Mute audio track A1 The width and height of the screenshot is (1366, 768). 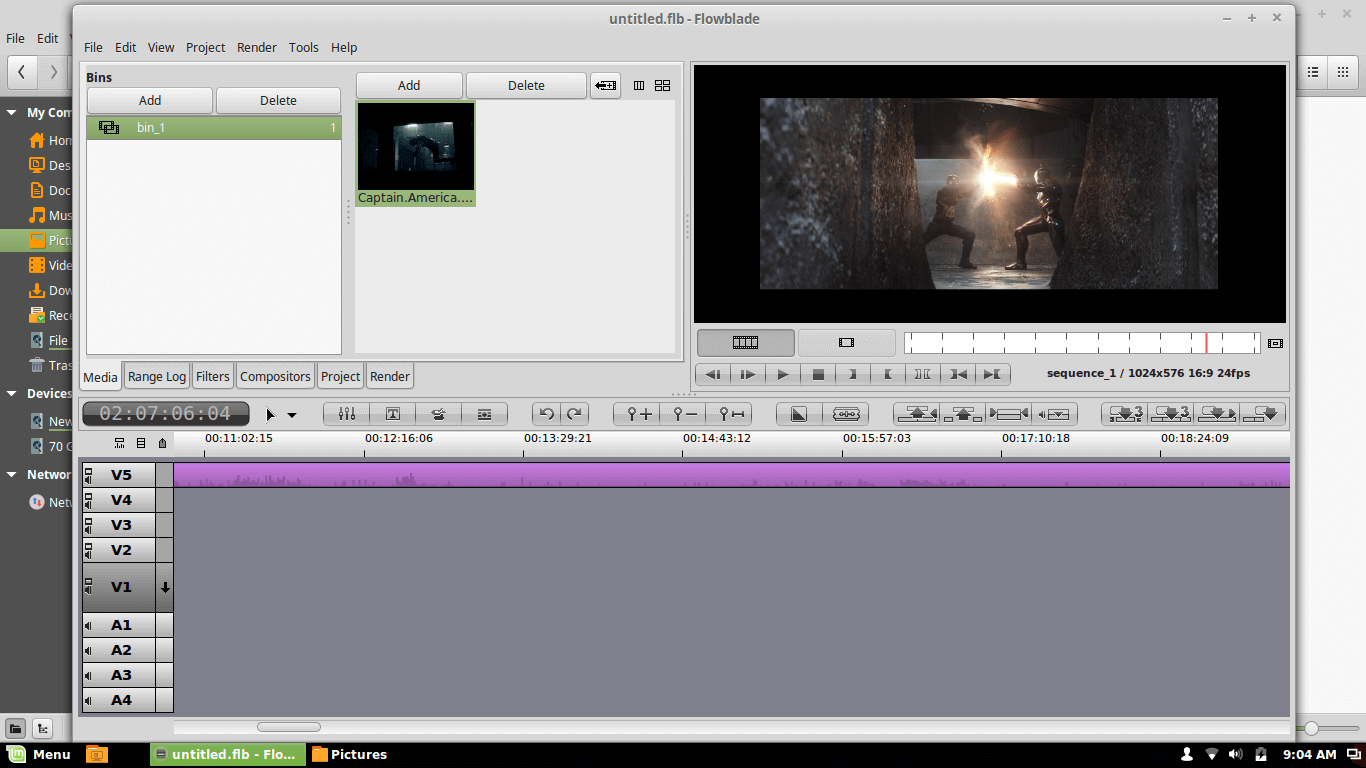coord(88,626)
